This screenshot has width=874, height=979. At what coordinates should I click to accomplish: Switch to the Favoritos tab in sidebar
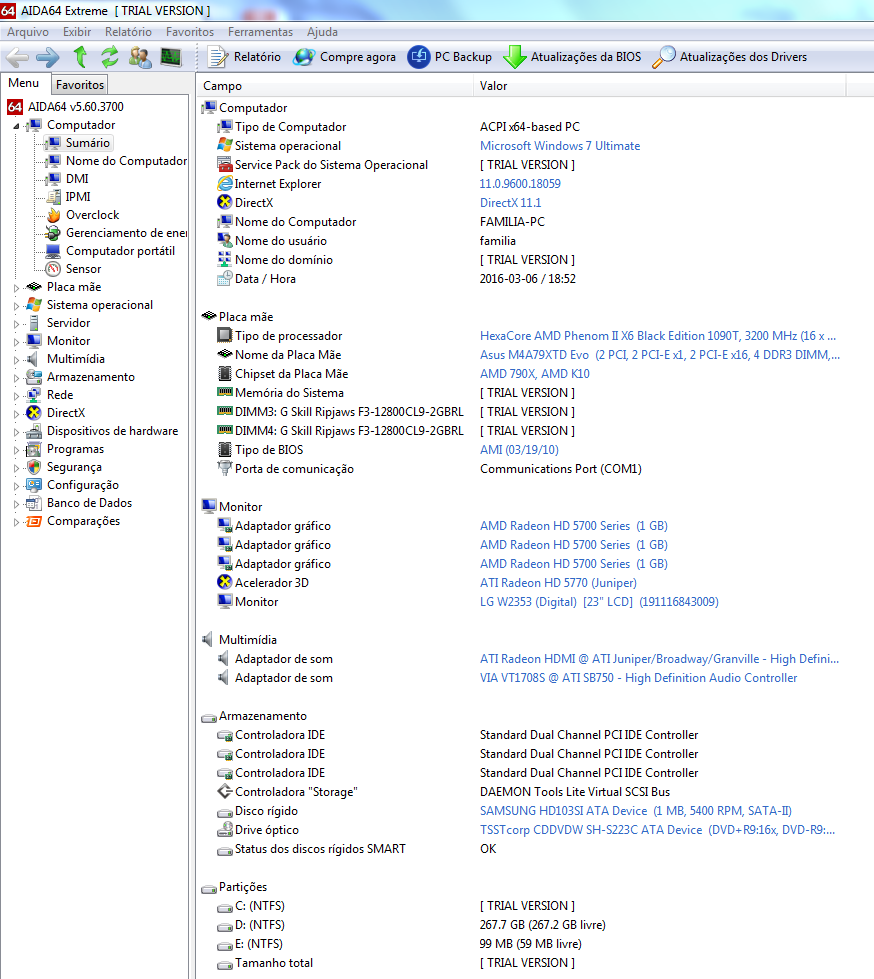[x=80, y=84]
